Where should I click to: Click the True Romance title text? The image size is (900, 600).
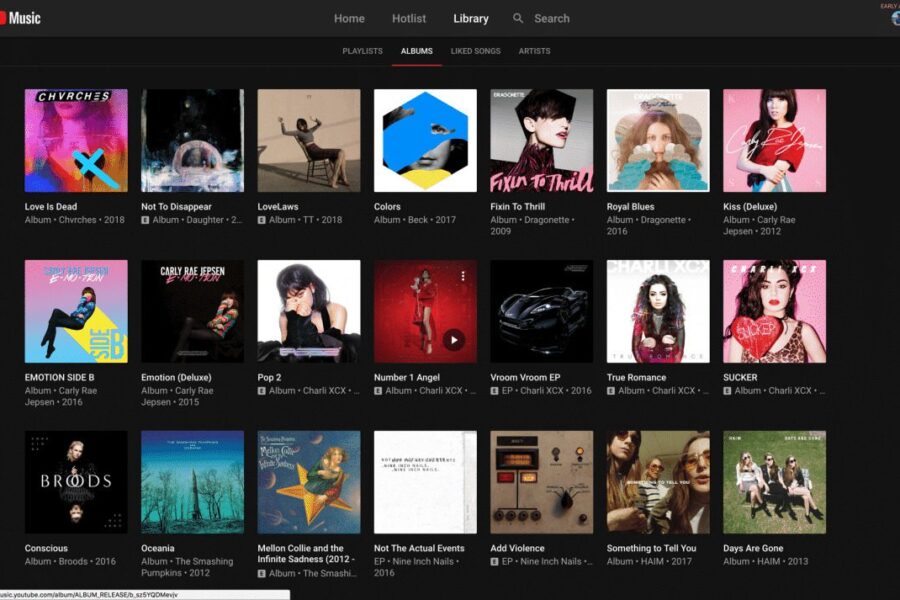(x=637, y=378)
